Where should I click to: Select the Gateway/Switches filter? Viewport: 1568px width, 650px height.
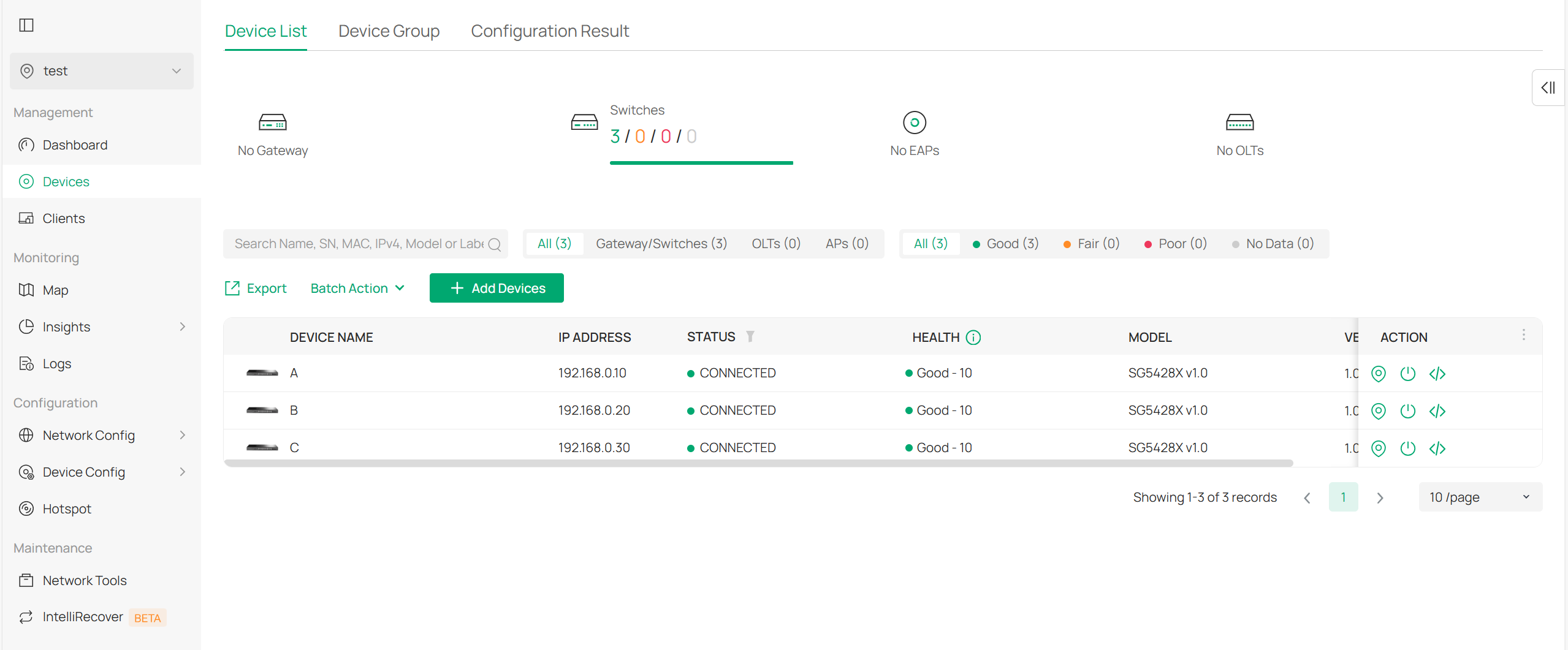[x=661, y=244]
